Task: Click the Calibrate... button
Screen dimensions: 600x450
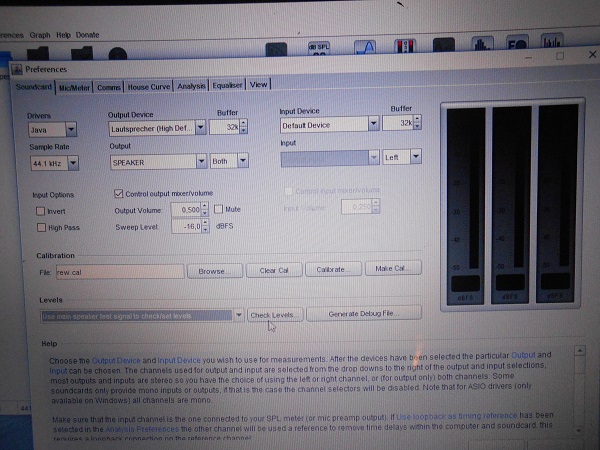Action: click(x=333, y=269)
